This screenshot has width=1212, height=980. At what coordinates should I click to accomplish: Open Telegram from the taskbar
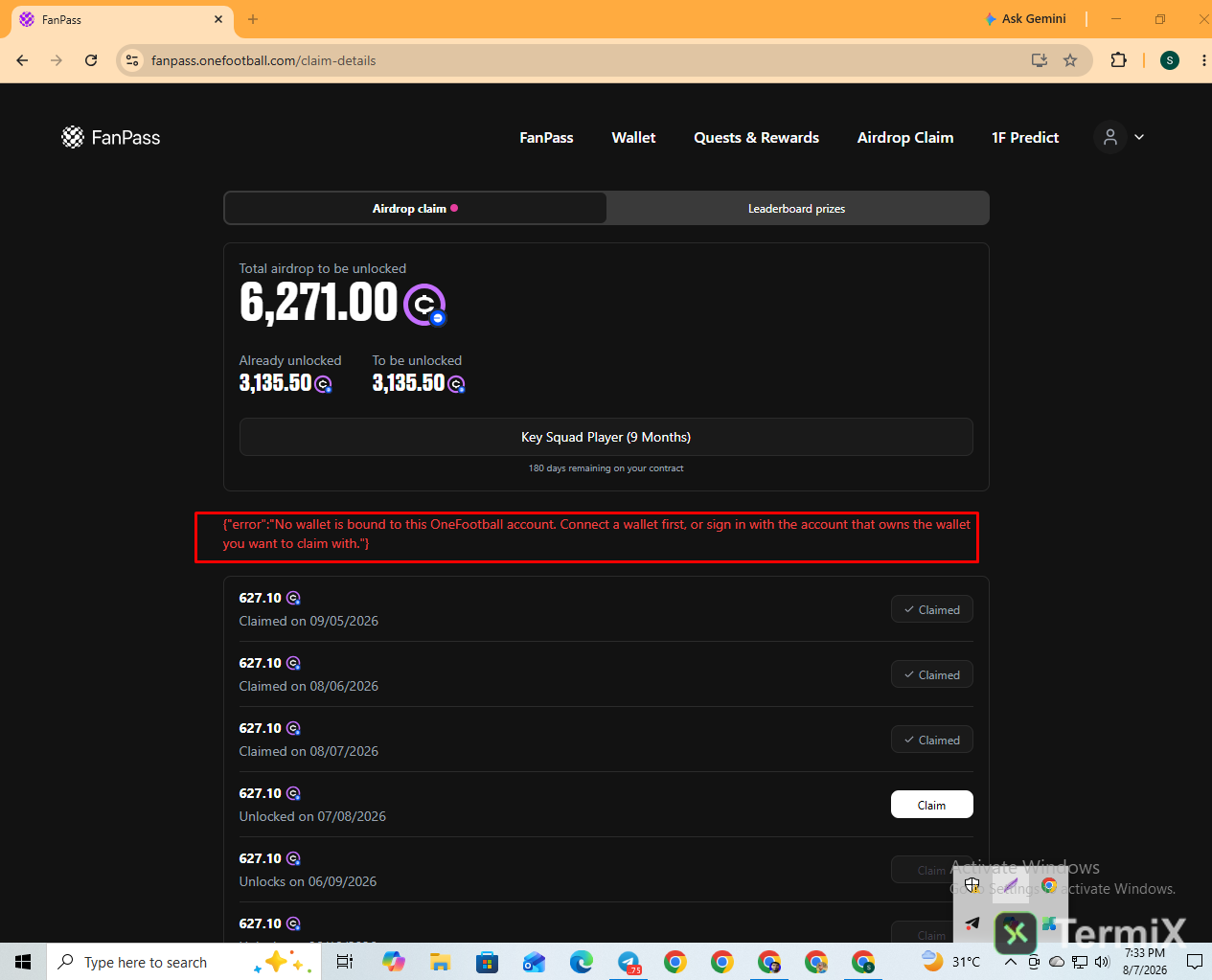coord(629,962)
